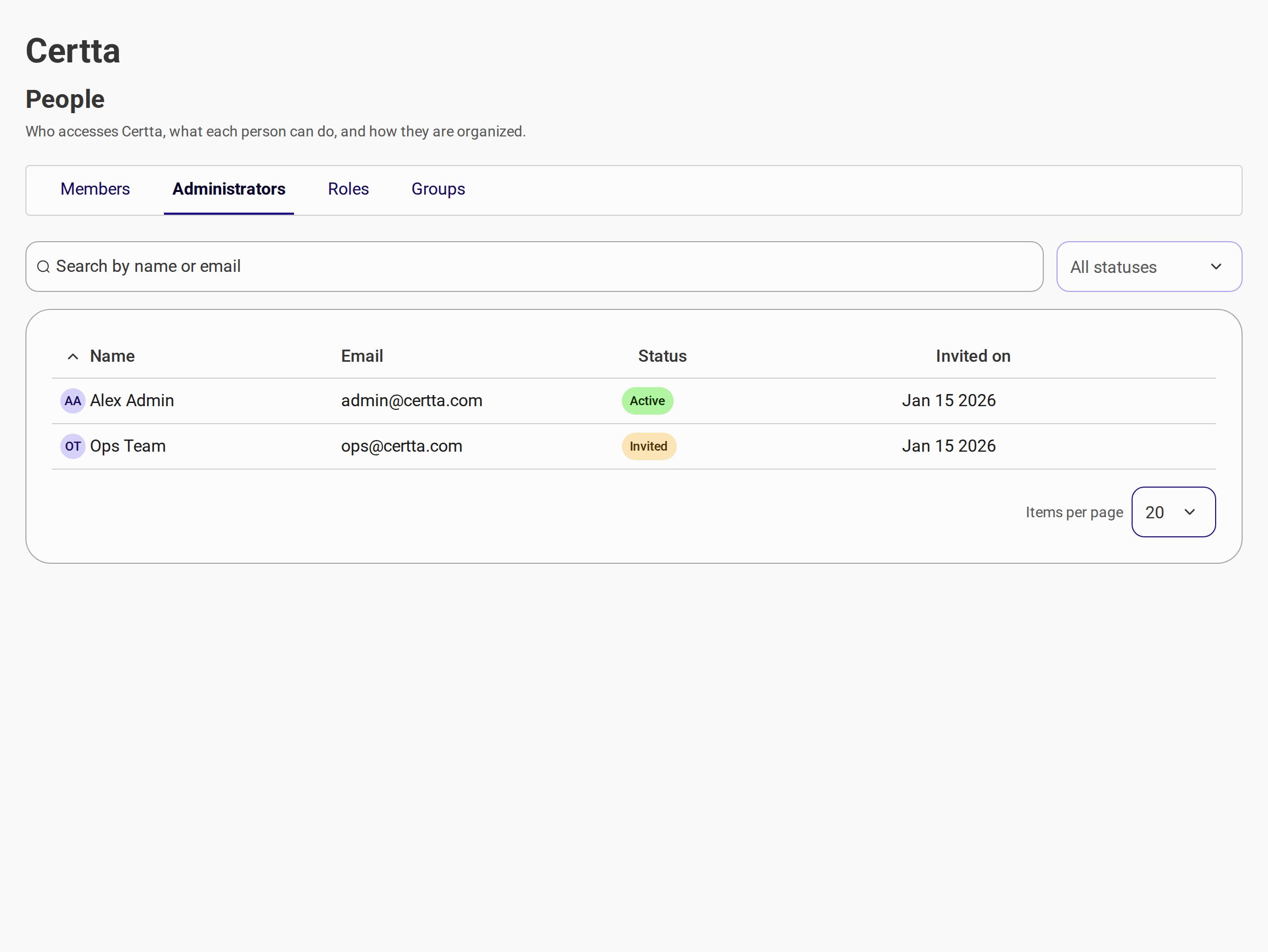
Task: Click the Email column header
Action: pos(362,356)
